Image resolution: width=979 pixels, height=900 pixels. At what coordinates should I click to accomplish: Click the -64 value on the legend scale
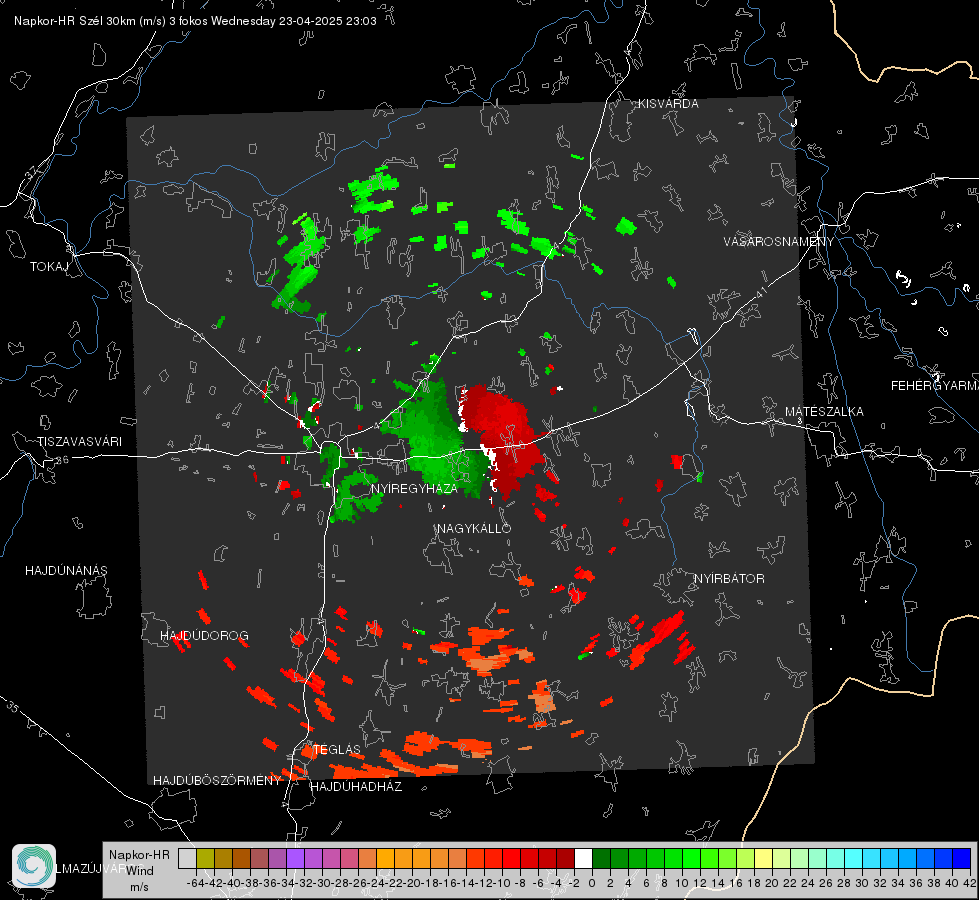pos(196,883)
